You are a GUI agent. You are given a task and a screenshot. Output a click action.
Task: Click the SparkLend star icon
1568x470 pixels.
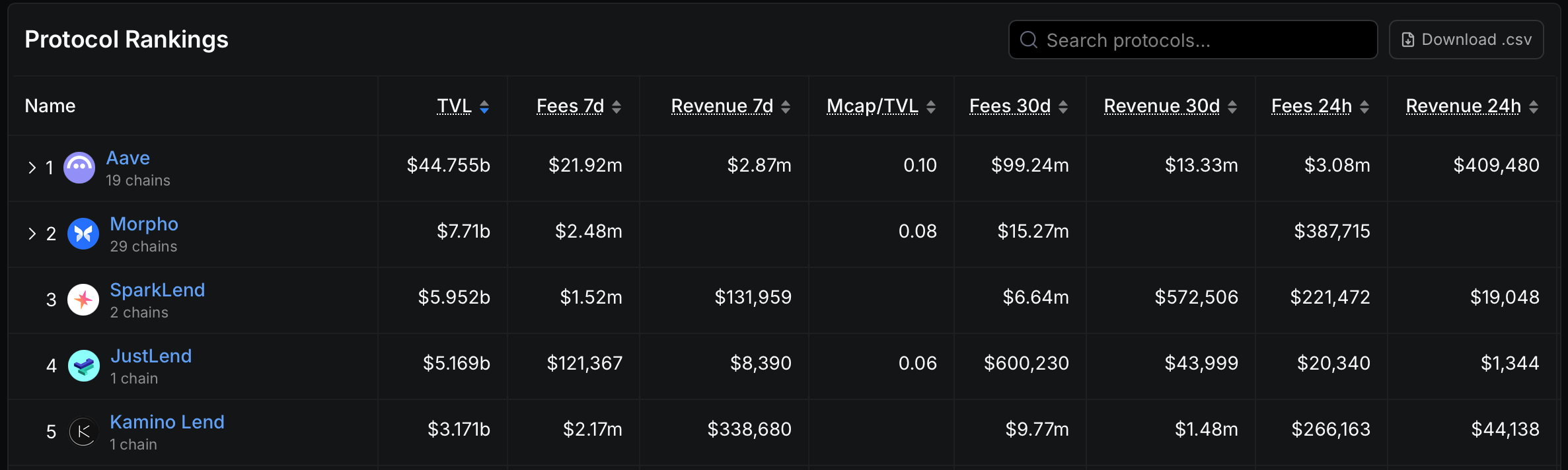[83, 299]
